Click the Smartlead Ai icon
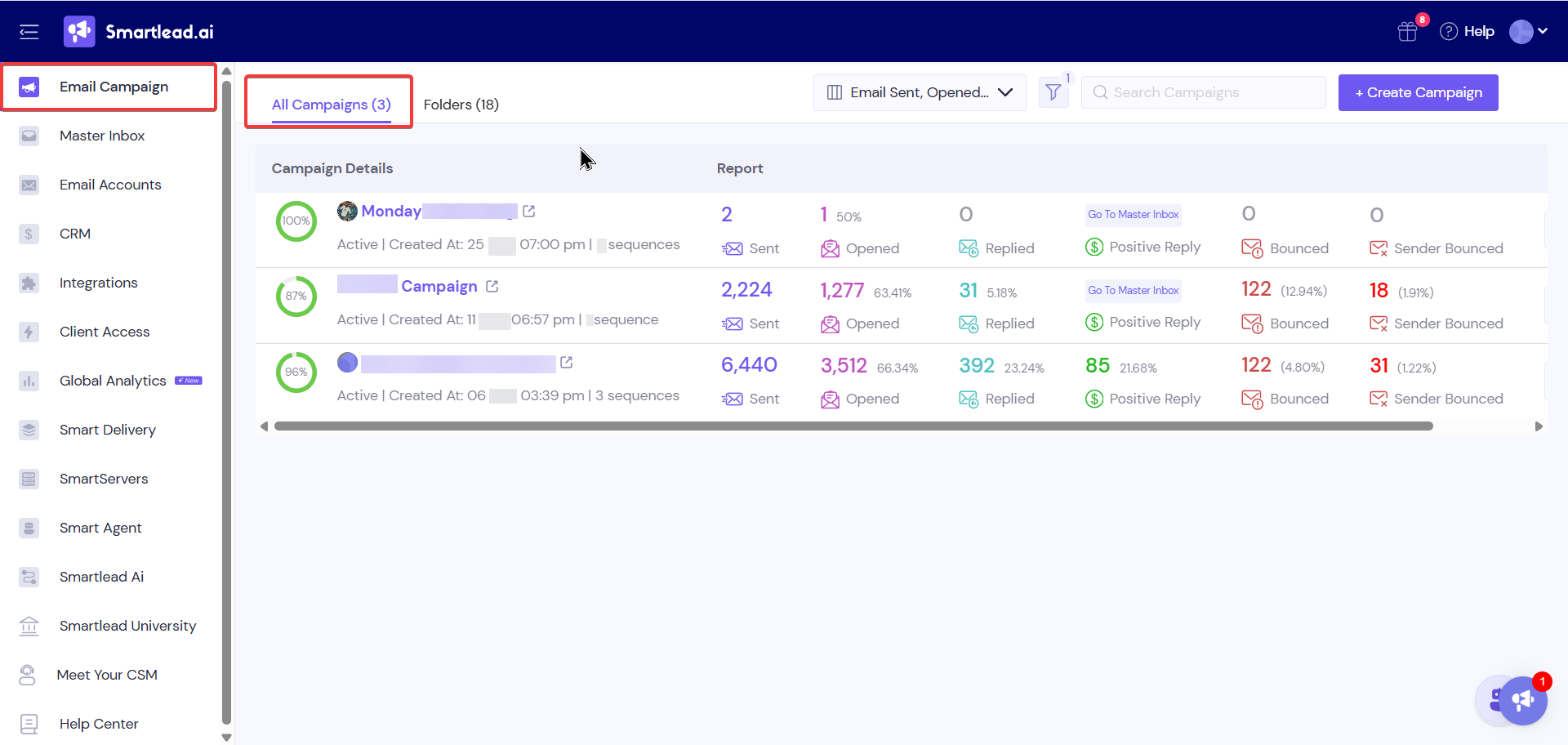The width and height of the screenshot is (1568, 745). tap(29, 577)
